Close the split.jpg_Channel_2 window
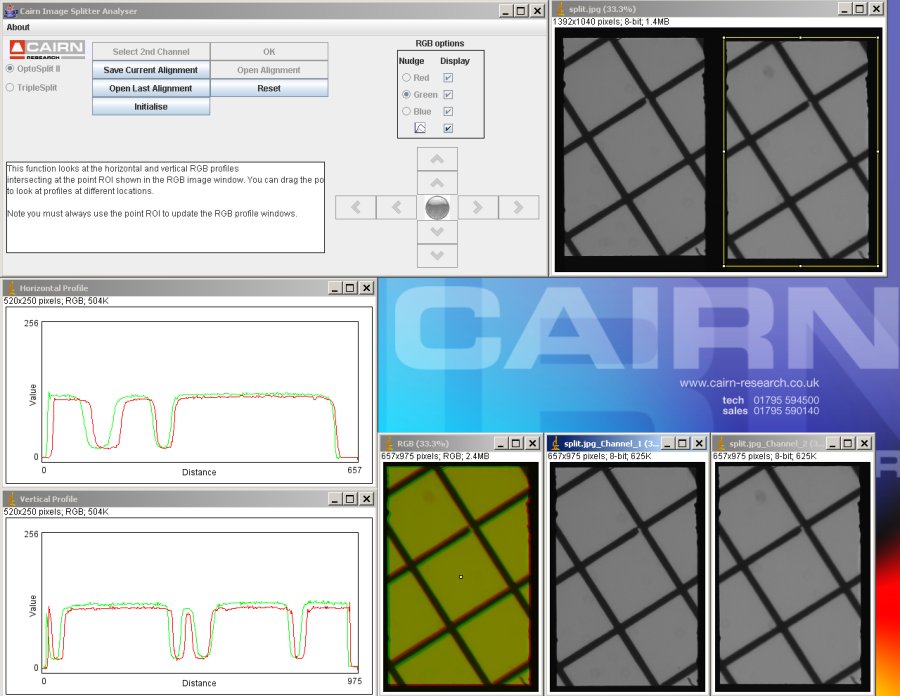 (864, 444)
